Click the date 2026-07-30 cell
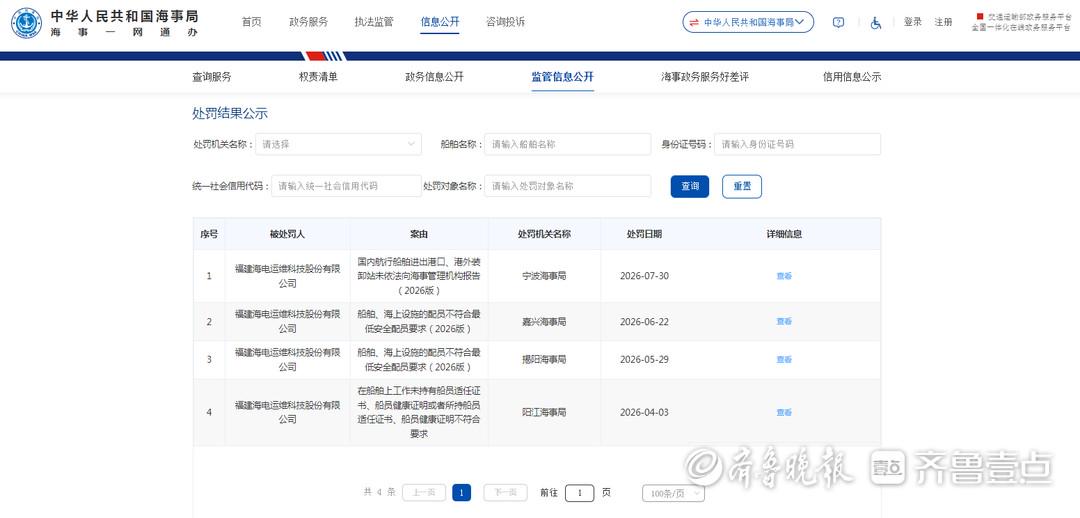 pyautogui.click(x=644, y=276)
